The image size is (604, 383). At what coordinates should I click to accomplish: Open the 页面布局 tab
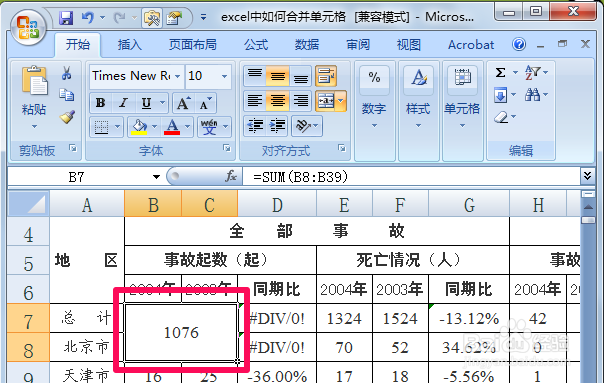(x=193, y=45)
